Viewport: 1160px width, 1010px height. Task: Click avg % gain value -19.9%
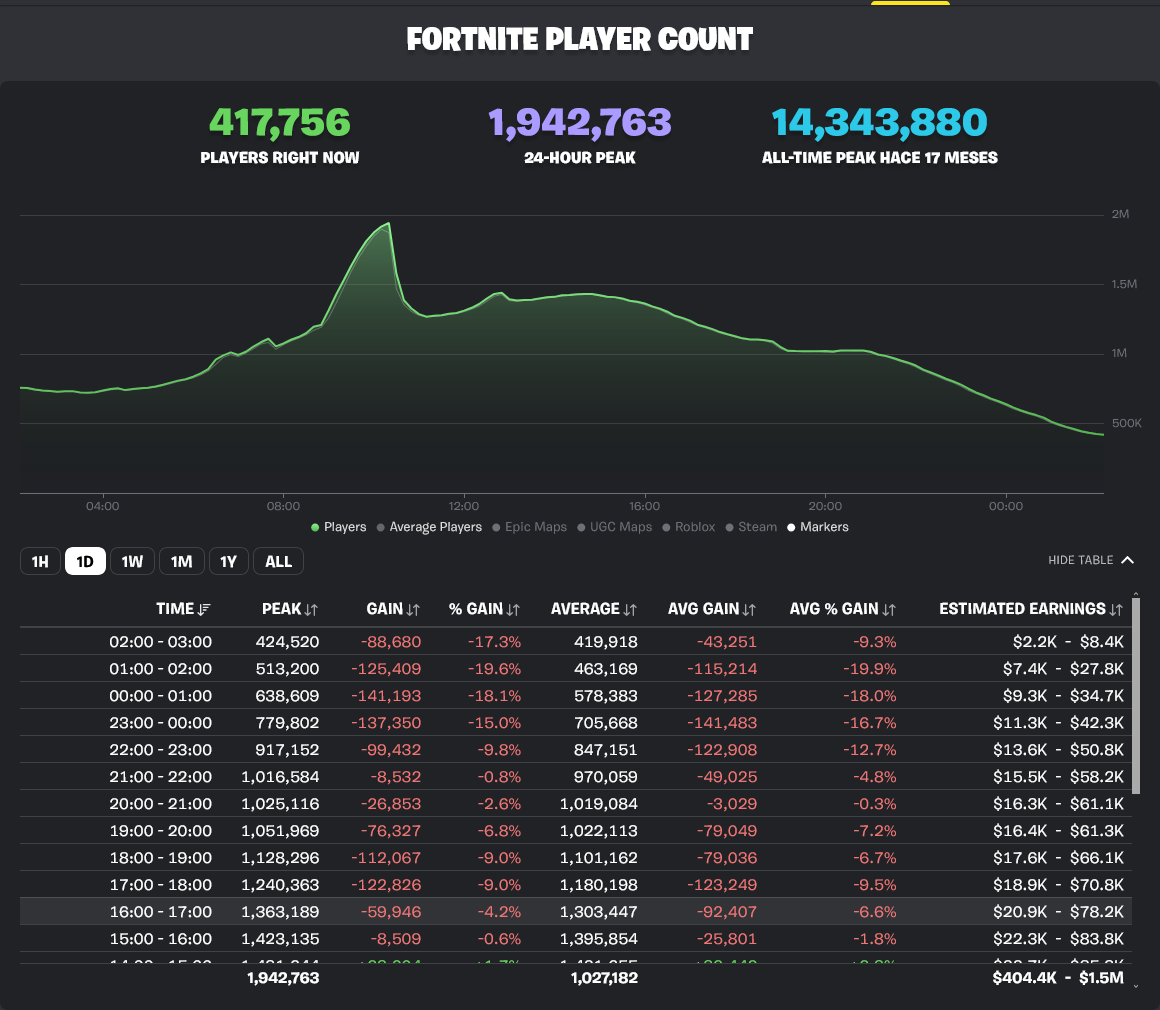pyautogui.click(x=870, y=669)
